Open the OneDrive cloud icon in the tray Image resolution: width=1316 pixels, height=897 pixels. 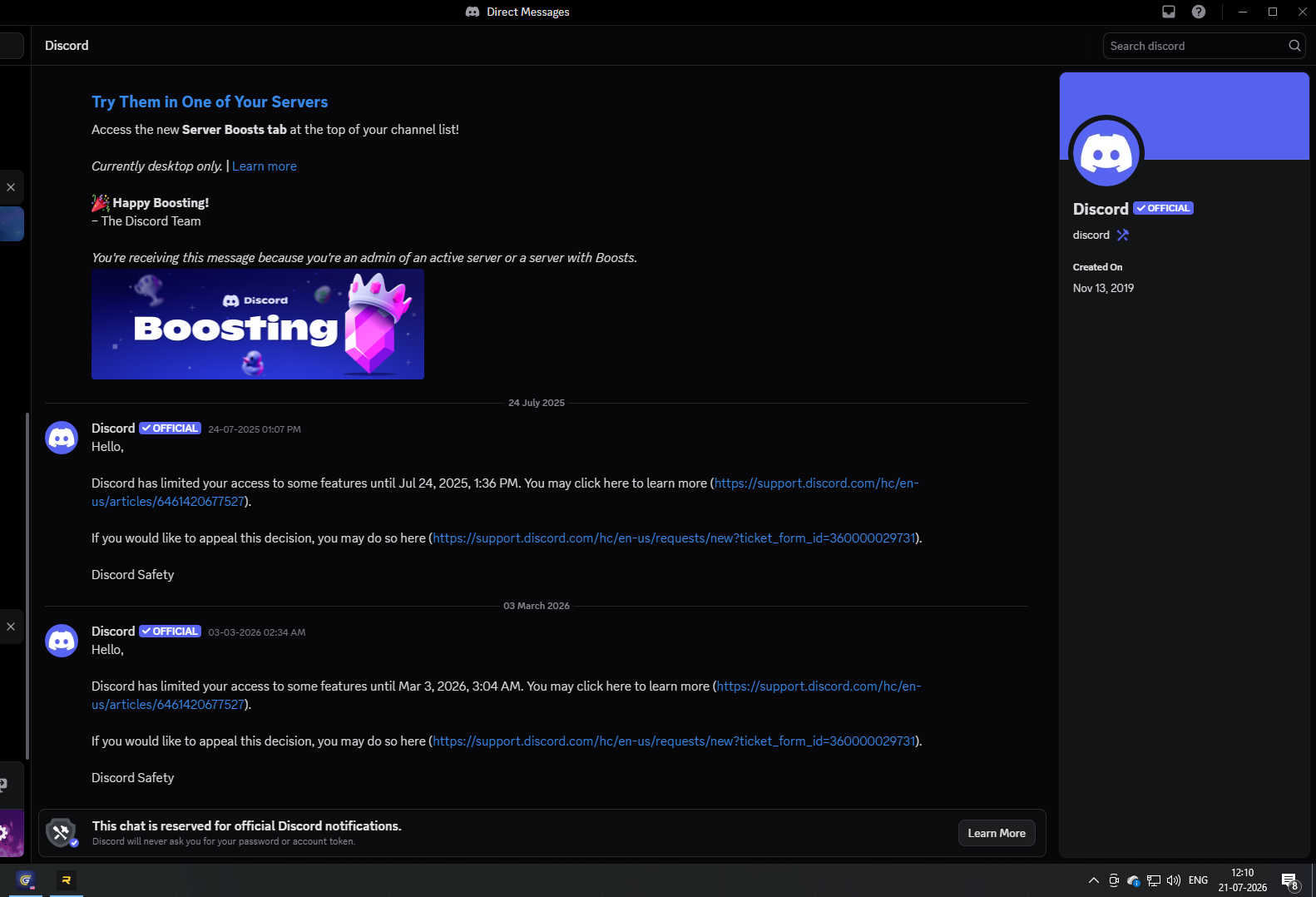coord(1134,880)
